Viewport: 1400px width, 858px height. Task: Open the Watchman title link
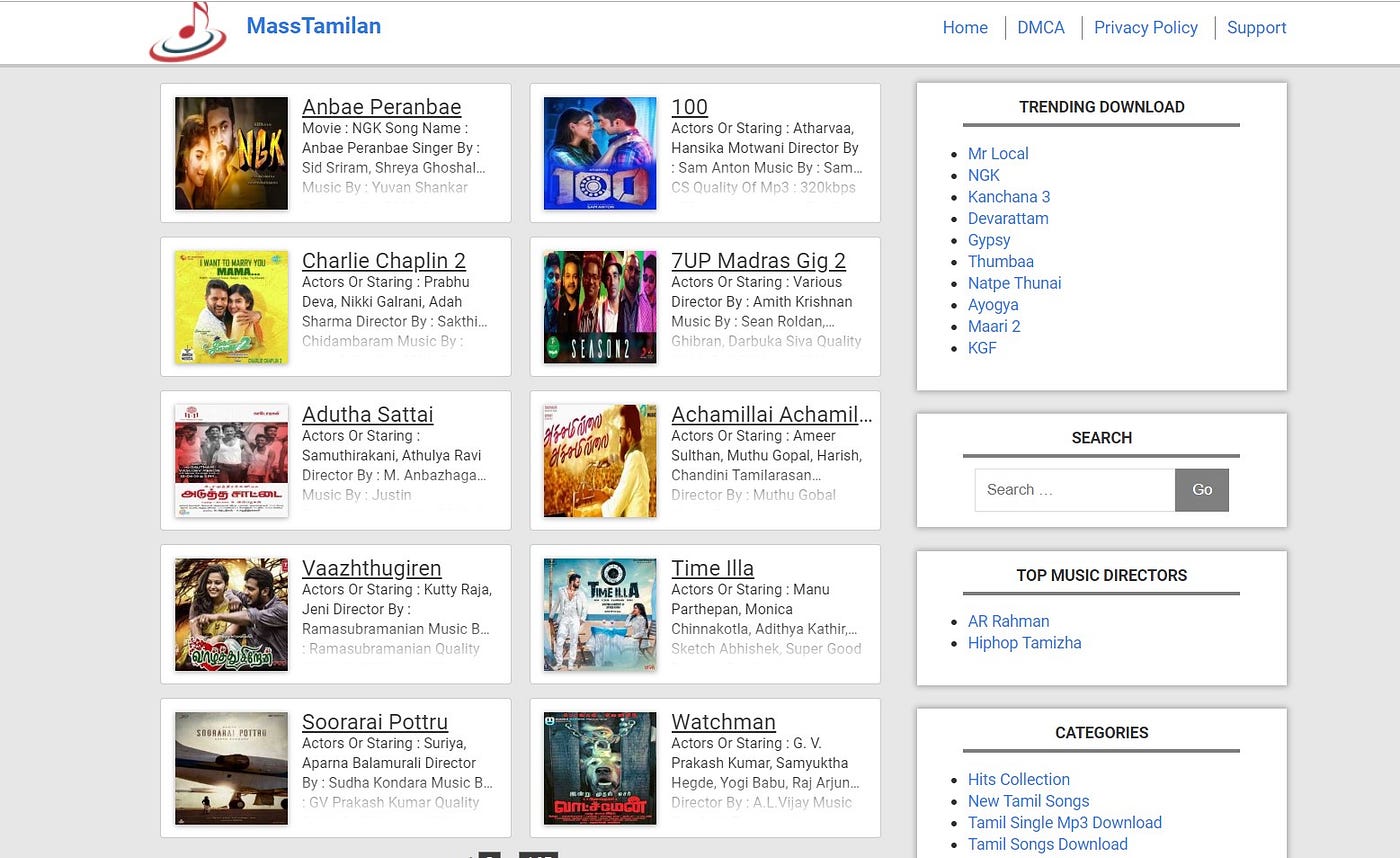723,722
